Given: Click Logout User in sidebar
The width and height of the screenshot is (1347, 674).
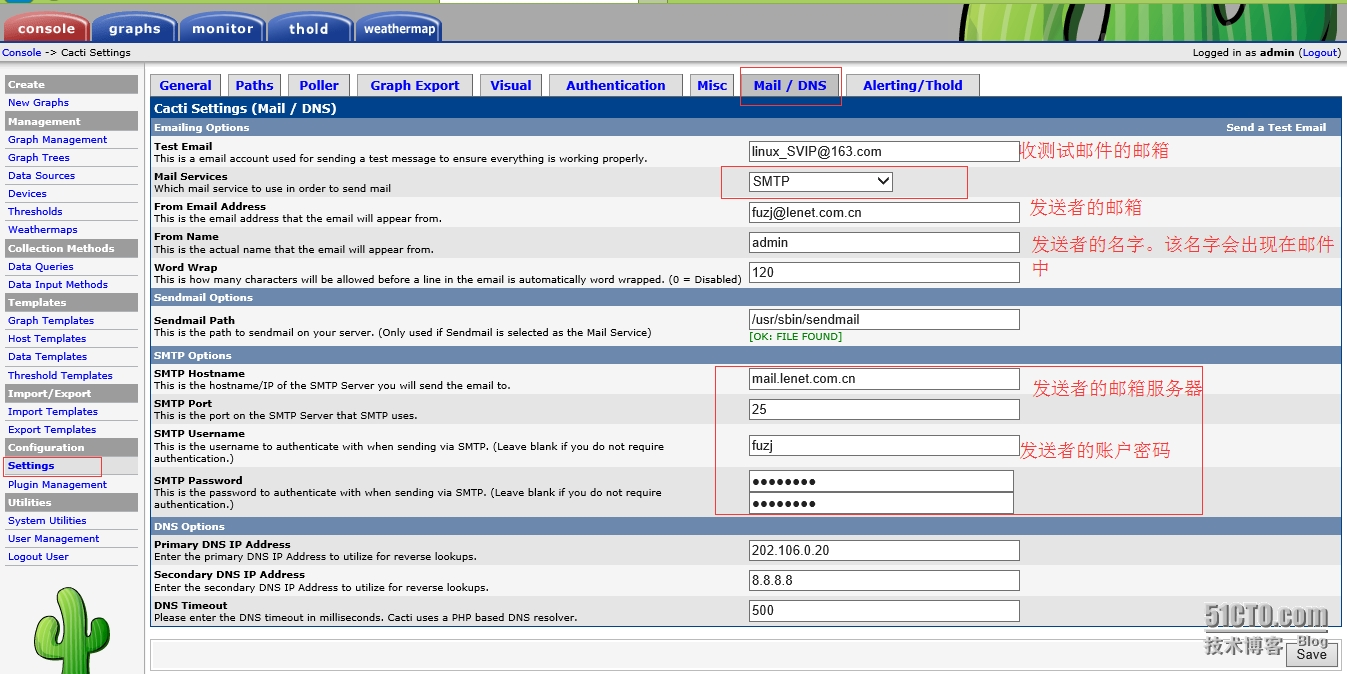Looking at the screenshot, I should (x=38, y=556).
